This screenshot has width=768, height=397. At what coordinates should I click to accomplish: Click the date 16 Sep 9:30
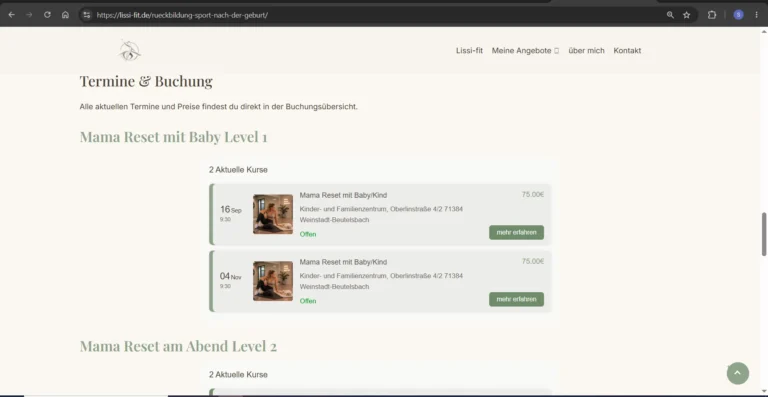pyautogui.click(x=231, y=213)
